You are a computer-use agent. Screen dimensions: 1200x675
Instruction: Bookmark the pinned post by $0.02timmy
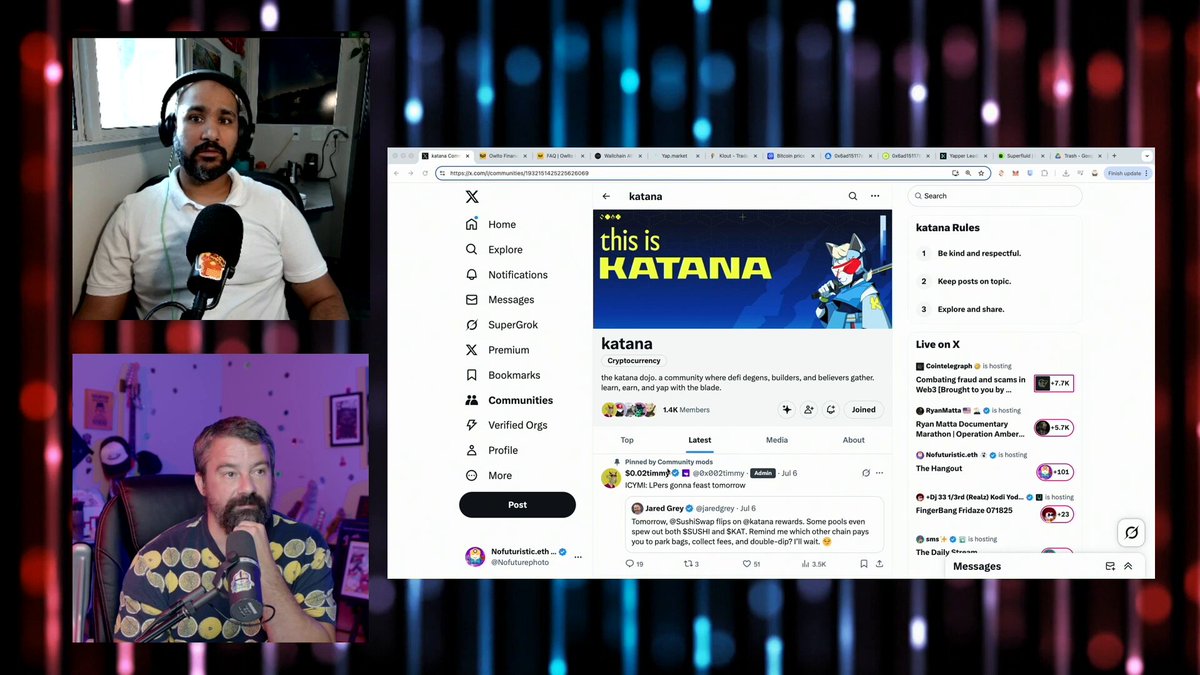[864, 564]
